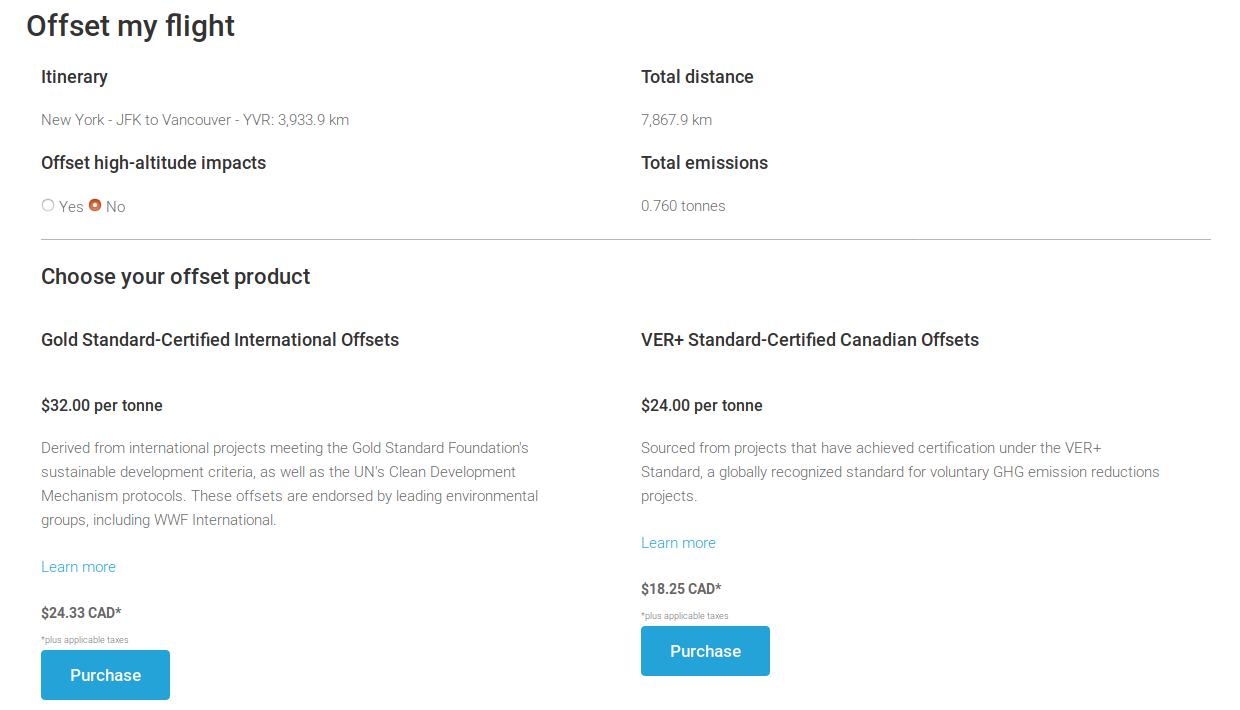
Task: Click the $32.00 per tonne rate
Action: [x=102, y=406]
